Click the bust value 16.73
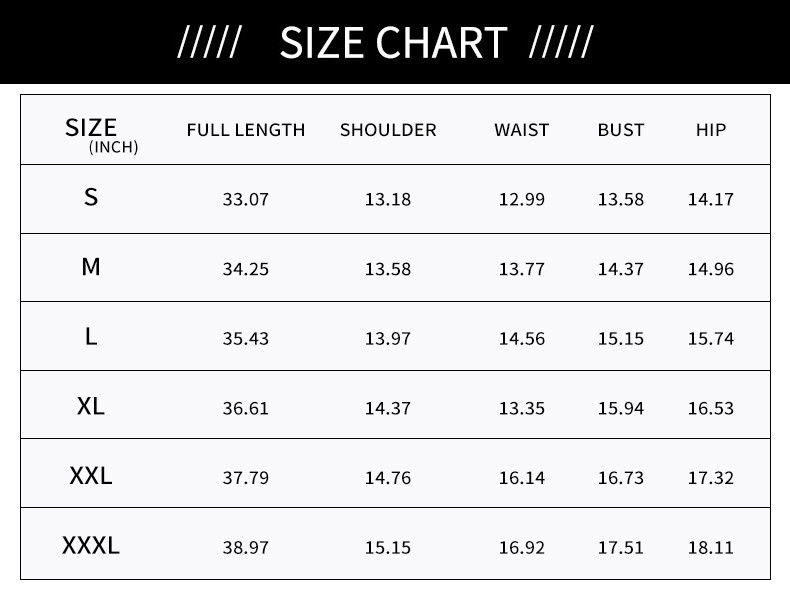 (x=621, y=478)
